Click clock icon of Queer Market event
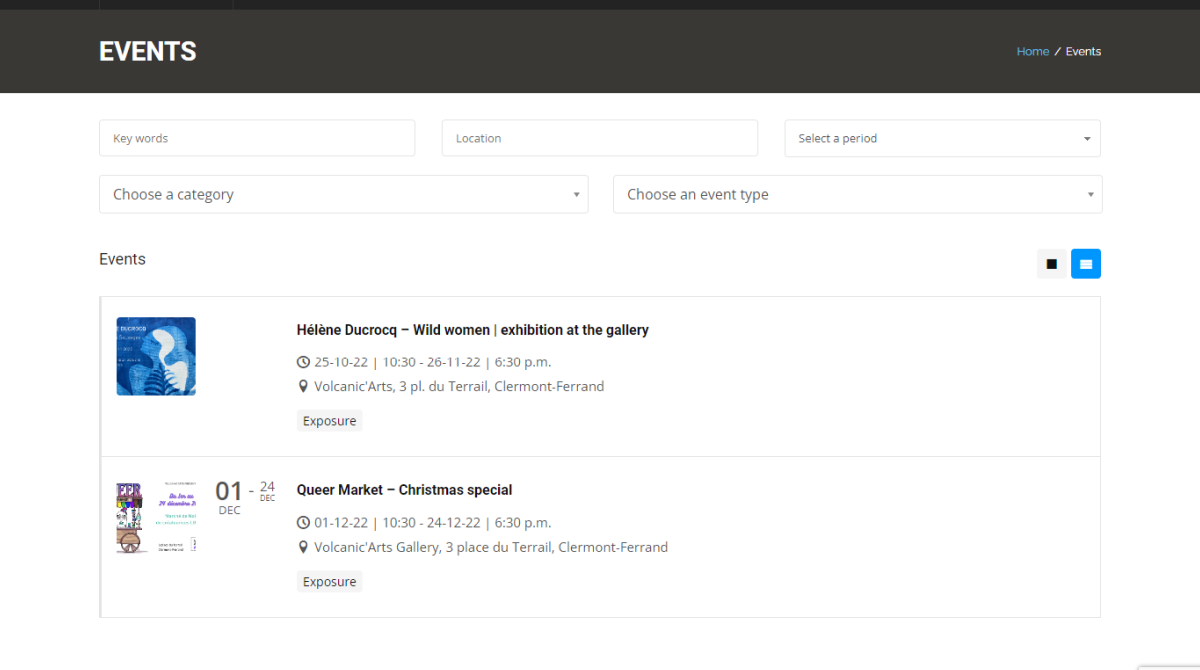The image size is (1200, 670). point(304,523)
